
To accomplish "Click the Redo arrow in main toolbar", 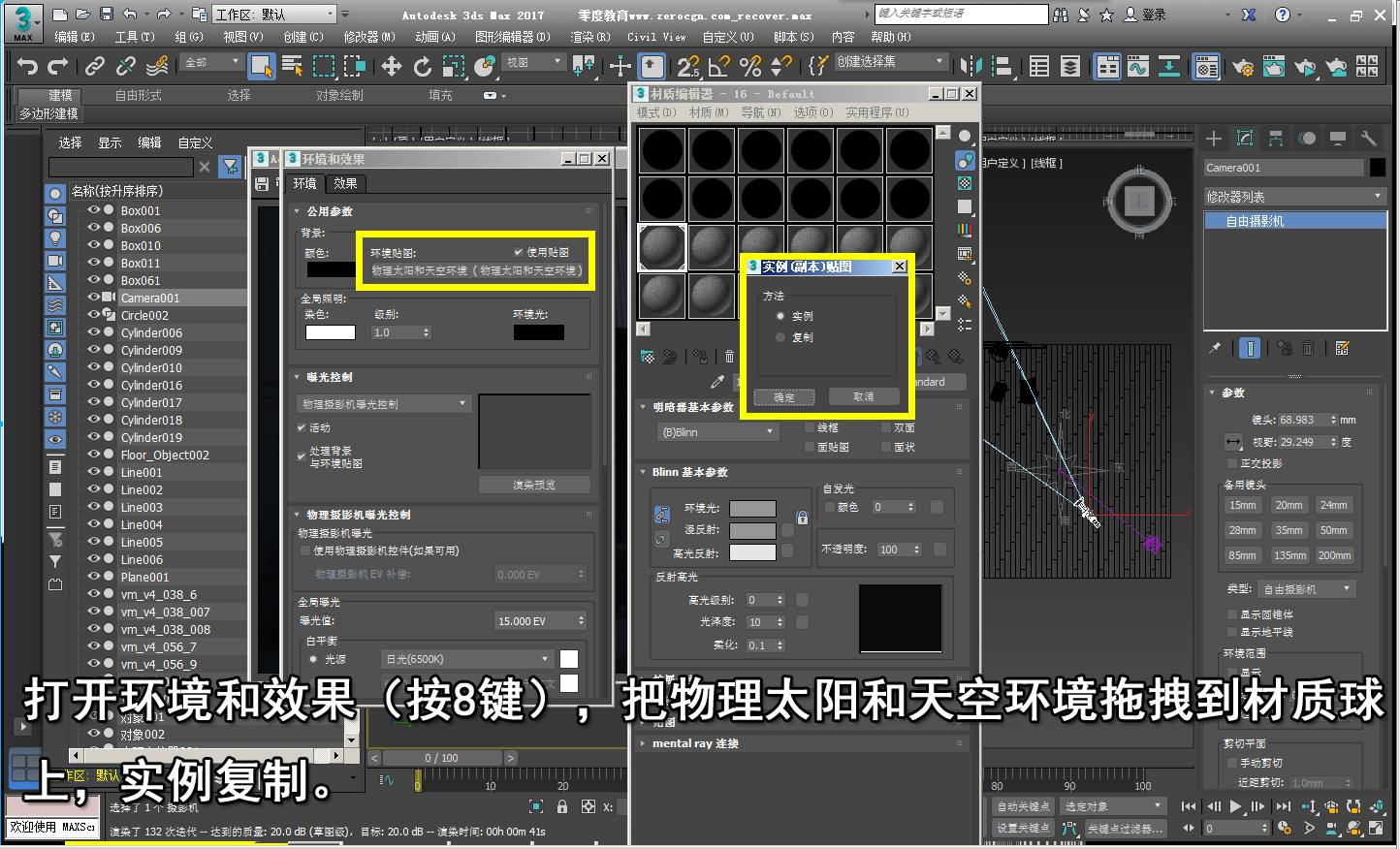I will pyautogui.click(x=58, y=66).
